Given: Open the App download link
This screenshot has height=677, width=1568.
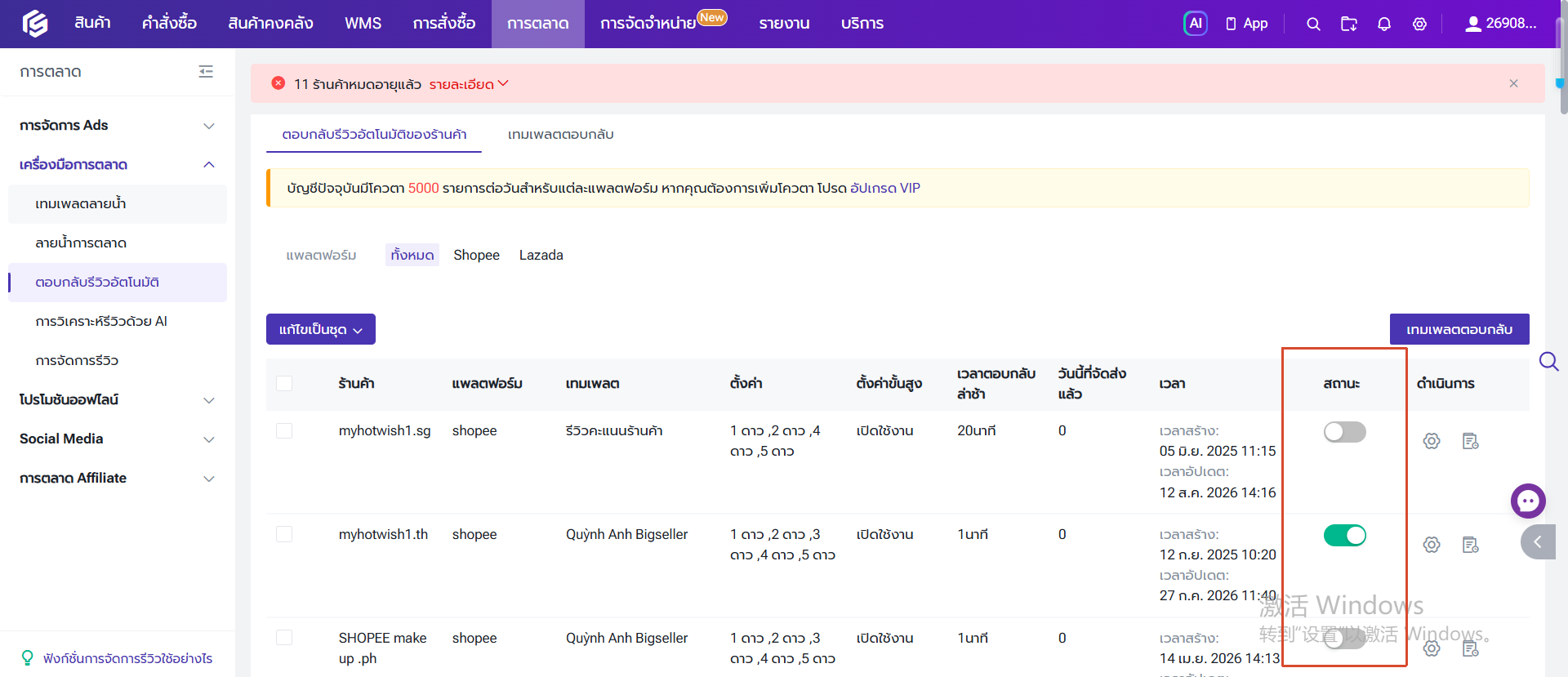Looking at the screenshot, I should (x=1247, y=24).
